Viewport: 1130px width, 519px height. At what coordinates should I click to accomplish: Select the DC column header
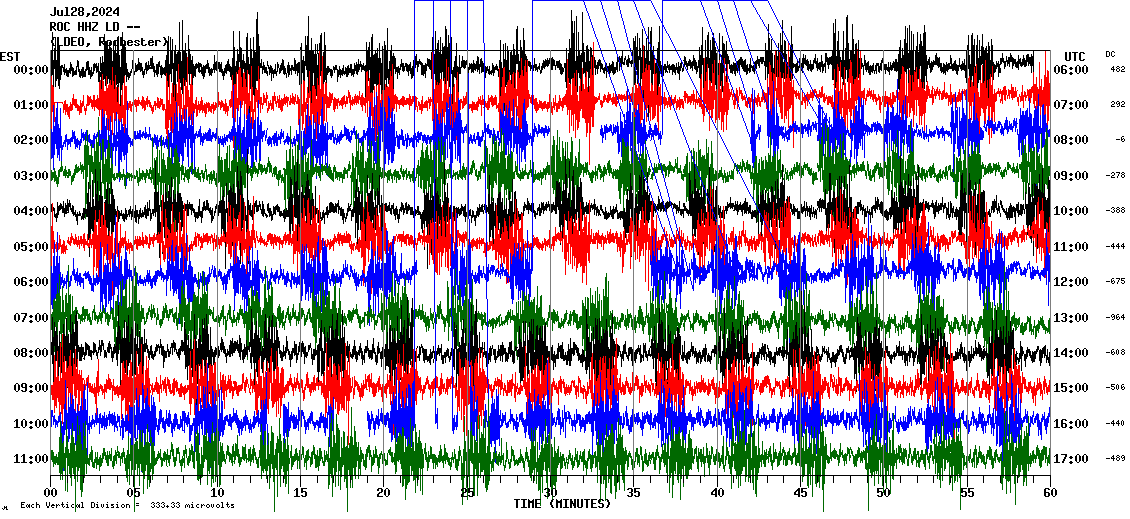(1110, 54)
